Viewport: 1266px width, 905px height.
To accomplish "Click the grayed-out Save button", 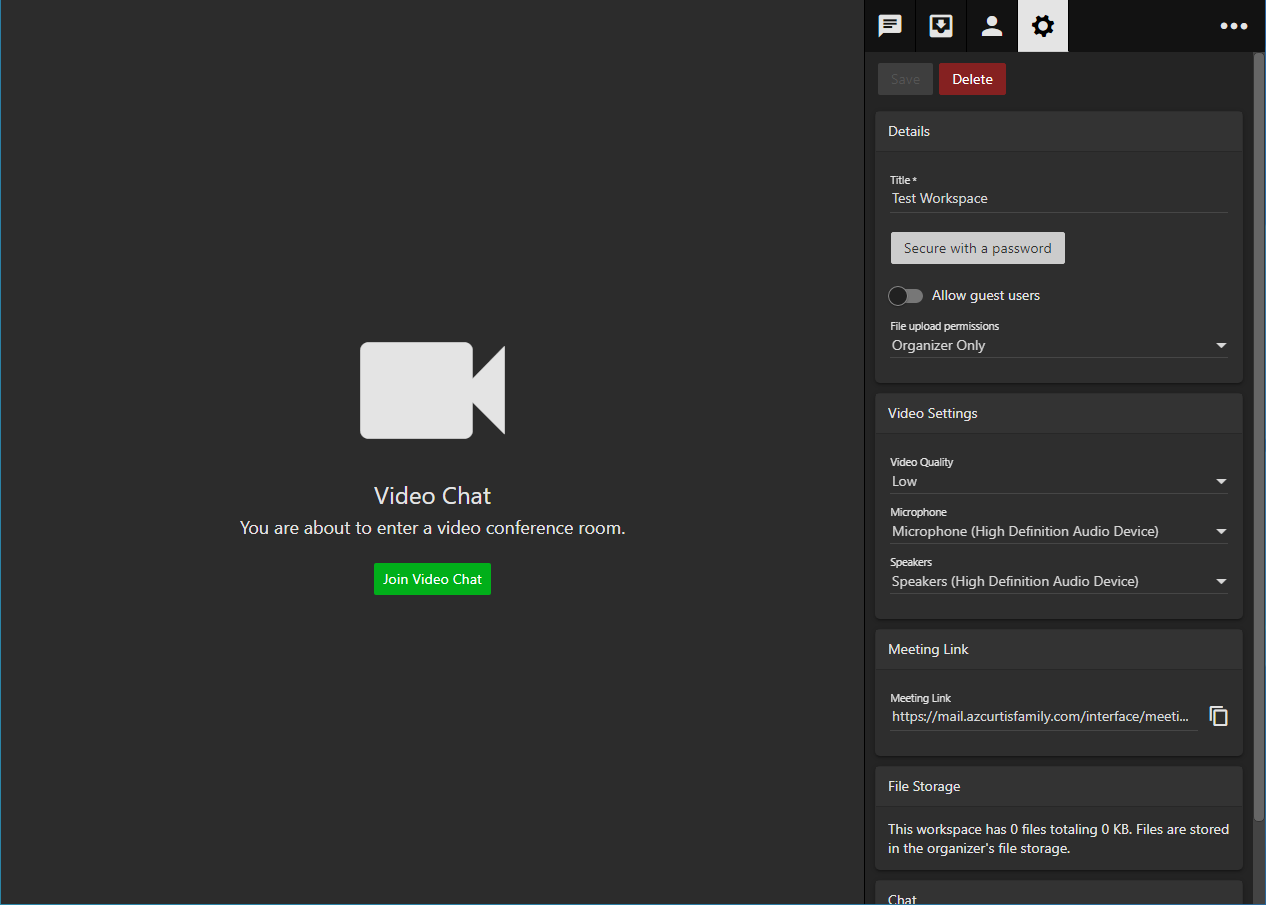I will point(905,79).
